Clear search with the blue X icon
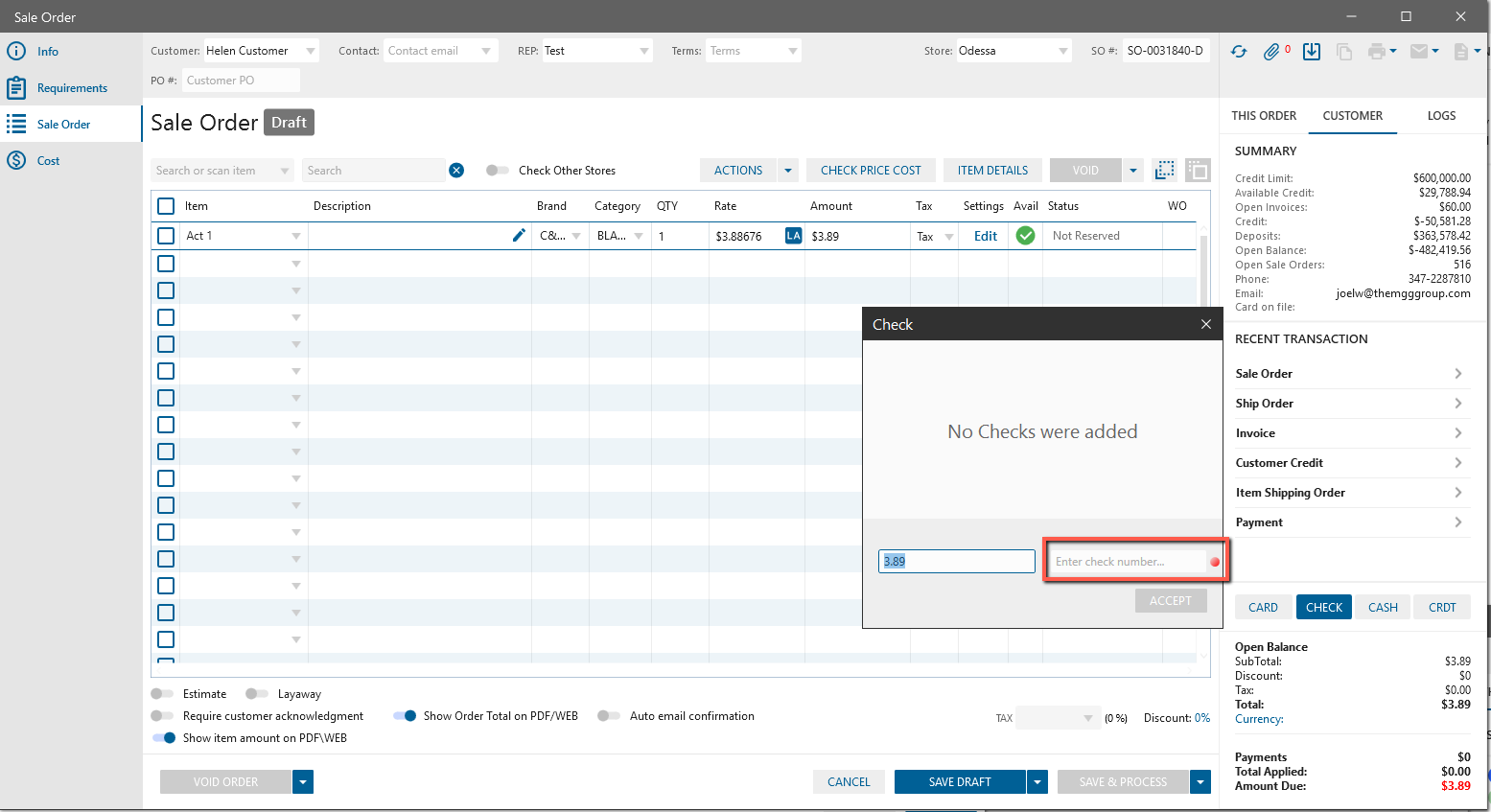Screen dimensions: 1491x812 tap(456, 171)
